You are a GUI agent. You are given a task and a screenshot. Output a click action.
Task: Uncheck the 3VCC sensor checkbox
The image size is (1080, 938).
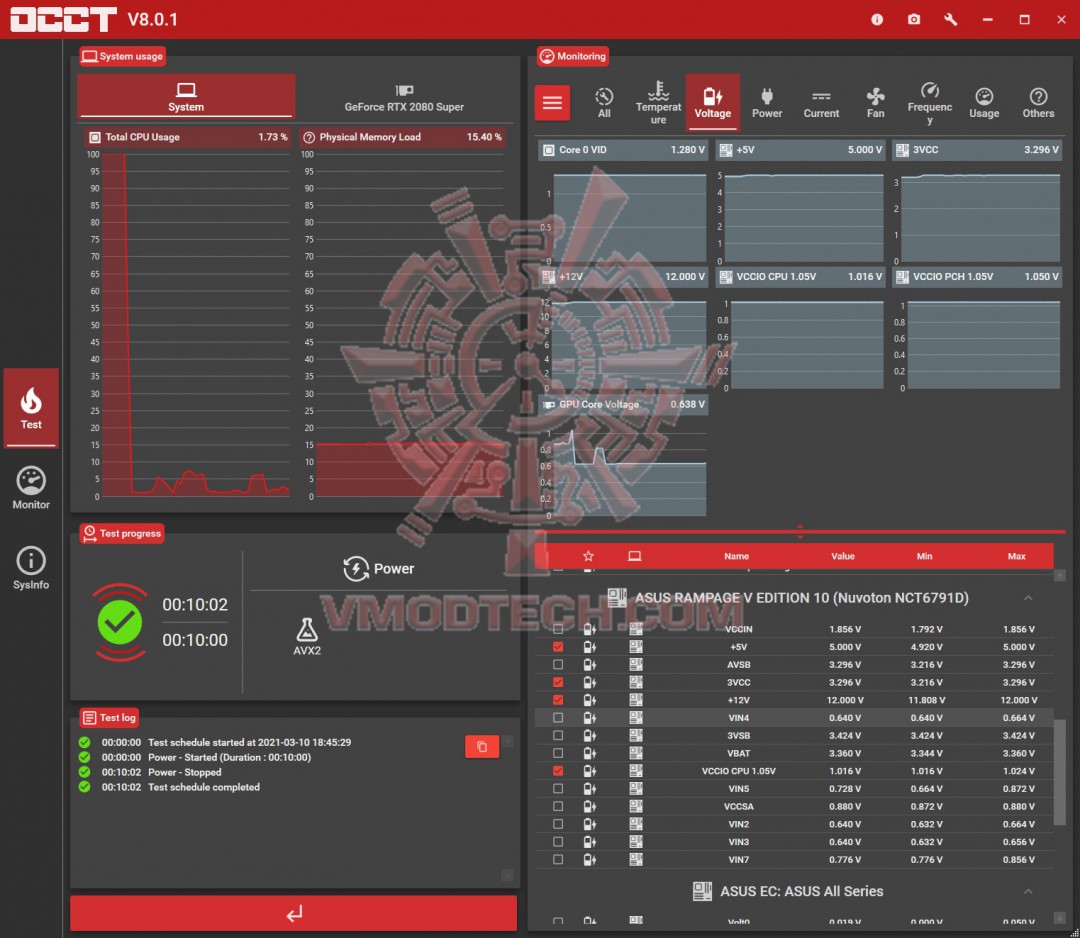click(x=558, y=682)
